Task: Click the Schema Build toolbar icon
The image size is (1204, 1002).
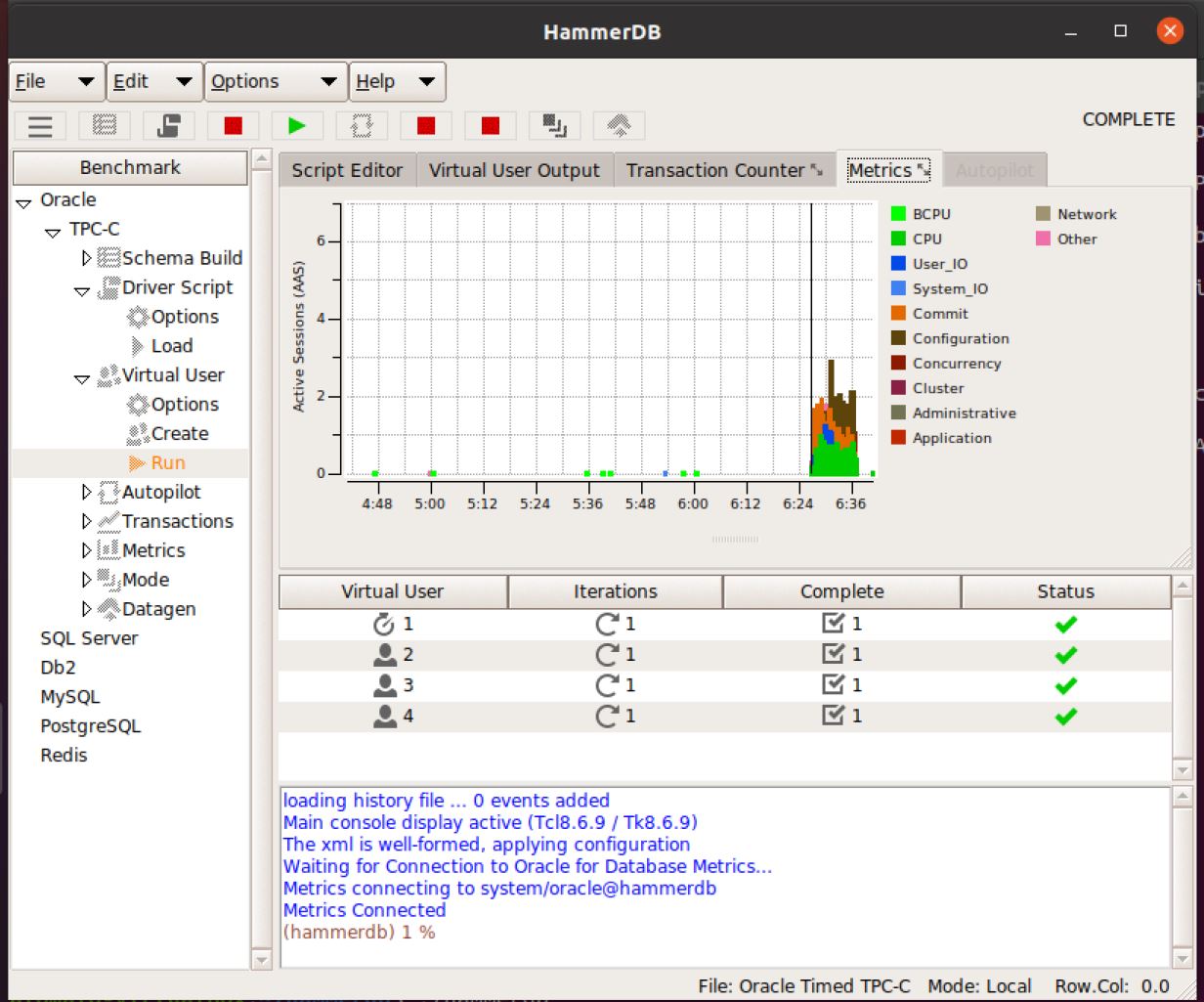Action: pos(105,125)
